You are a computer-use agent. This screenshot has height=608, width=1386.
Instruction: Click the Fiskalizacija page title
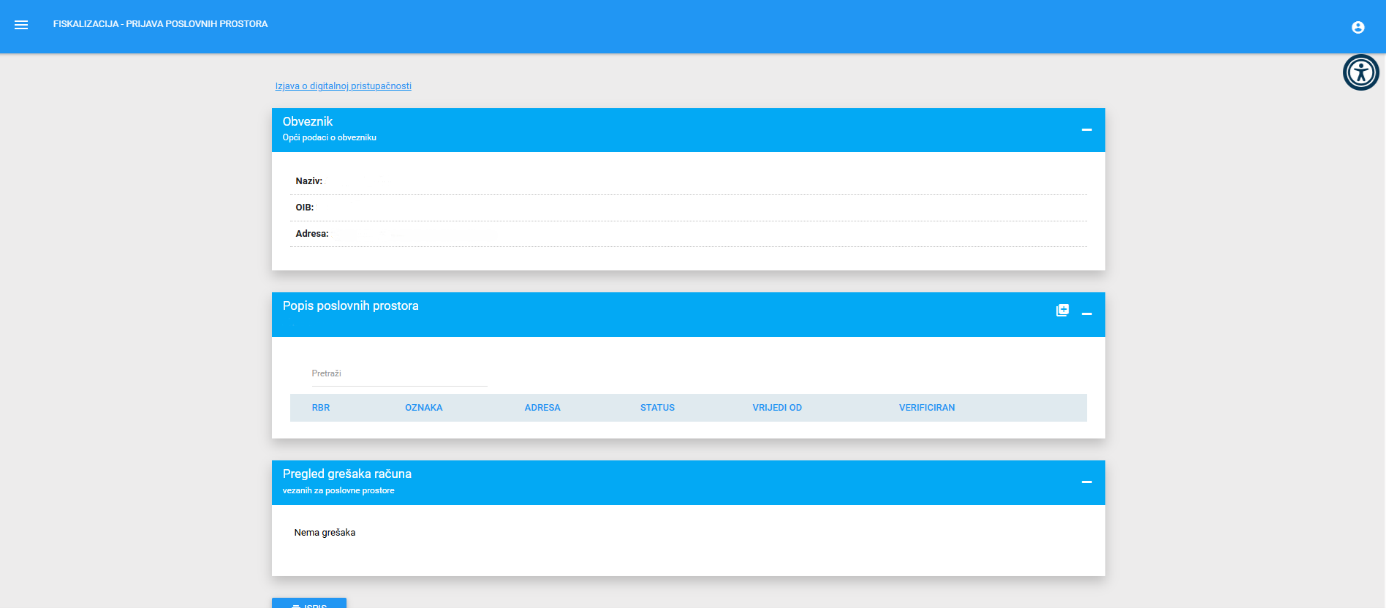(160, 23)
